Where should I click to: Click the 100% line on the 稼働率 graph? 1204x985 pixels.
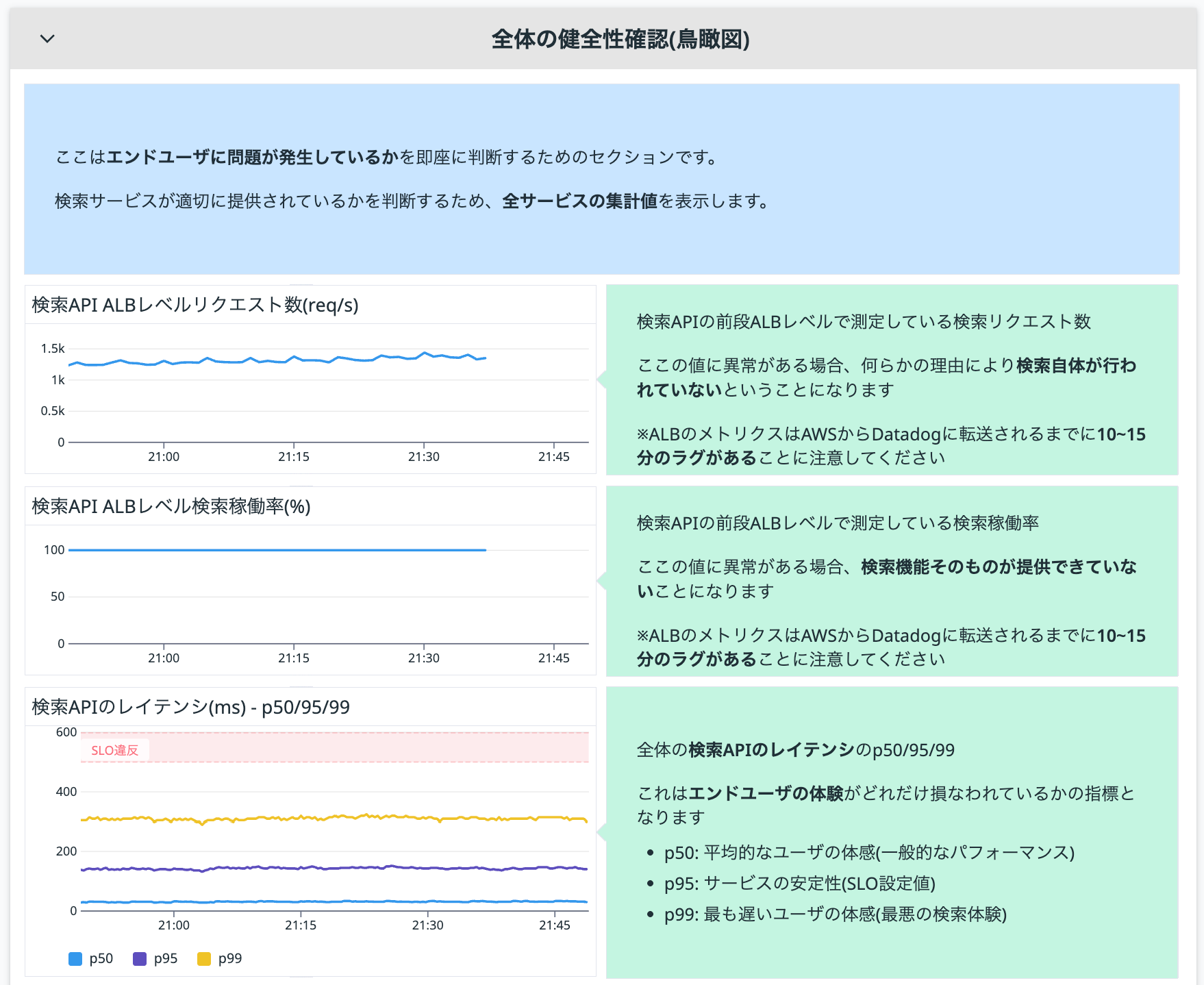pos(274,549)
